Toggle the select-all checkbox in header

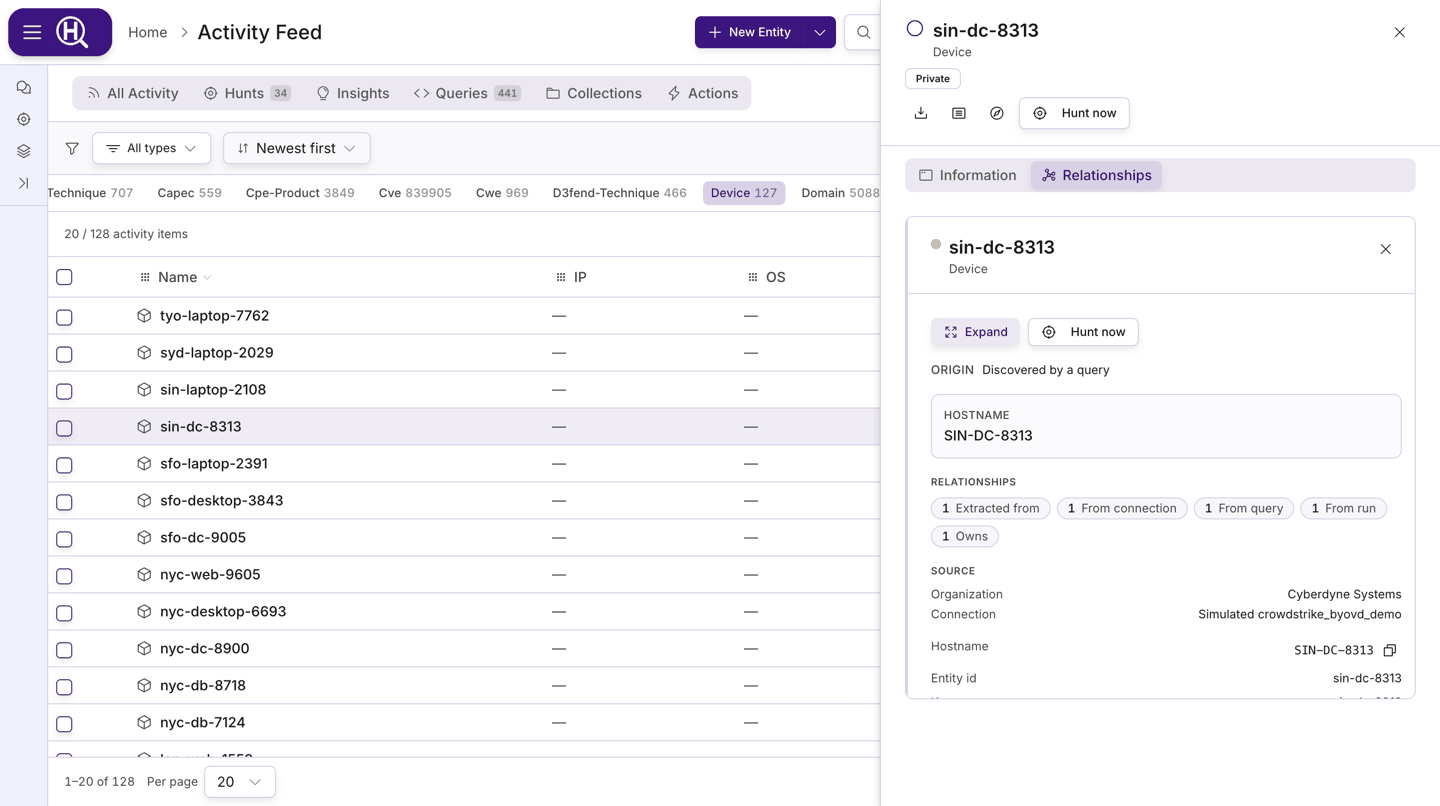coord(64,277)
